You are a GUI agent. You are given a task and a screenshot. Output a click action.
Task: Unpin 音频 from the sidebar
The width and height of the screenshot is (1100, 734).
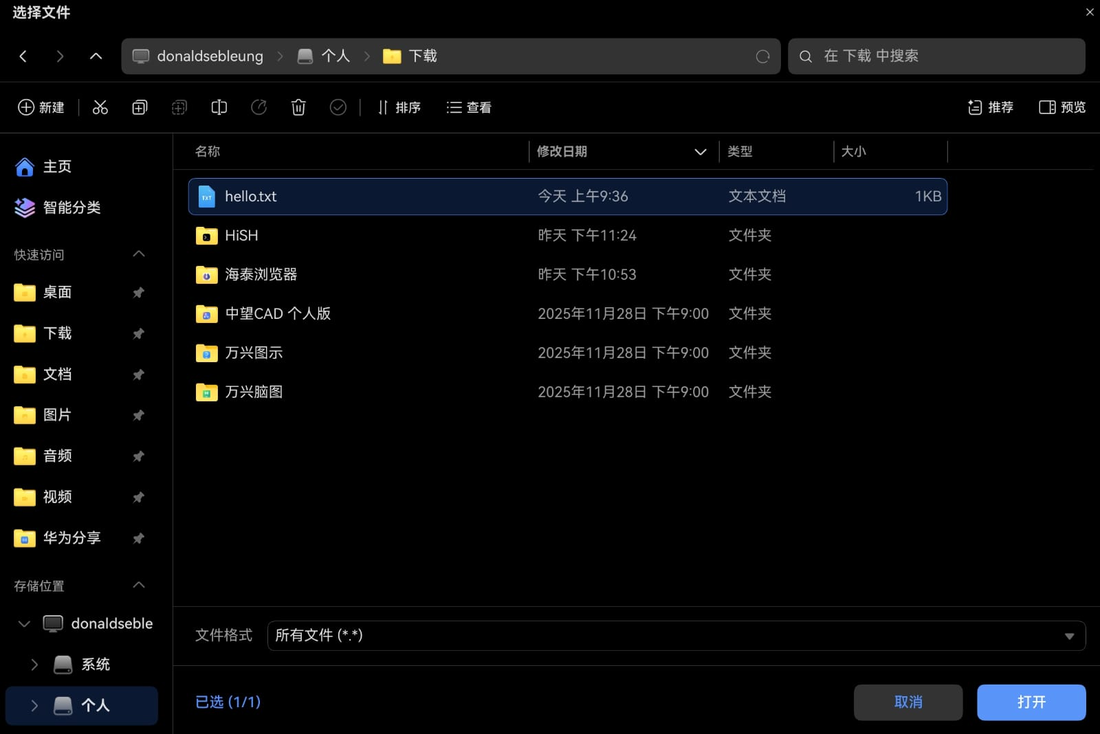tap(138, 455)
